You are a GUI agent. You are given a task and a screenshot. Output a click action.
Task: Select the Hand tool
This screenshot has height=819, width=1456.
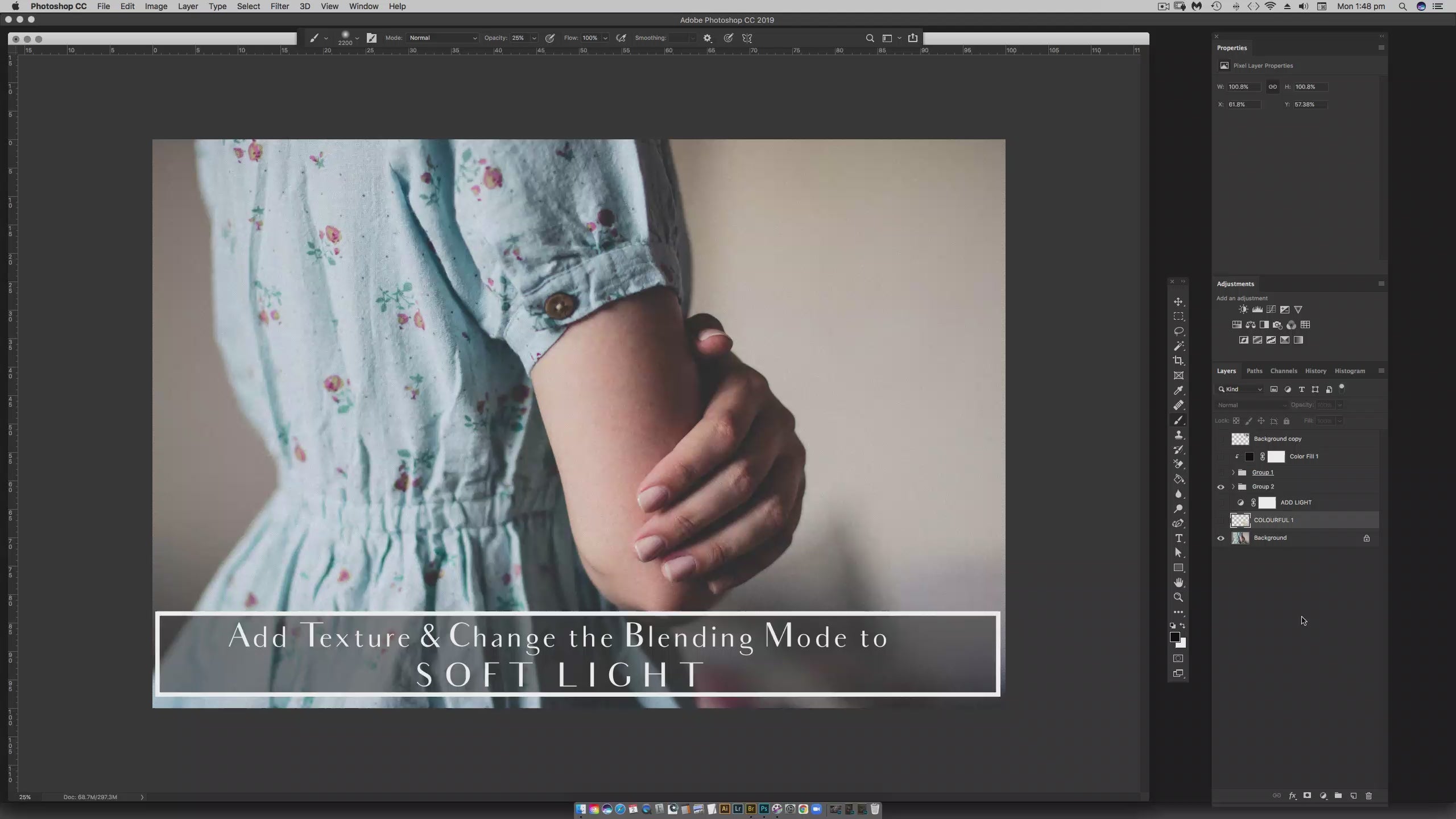tap(1178, 582)
